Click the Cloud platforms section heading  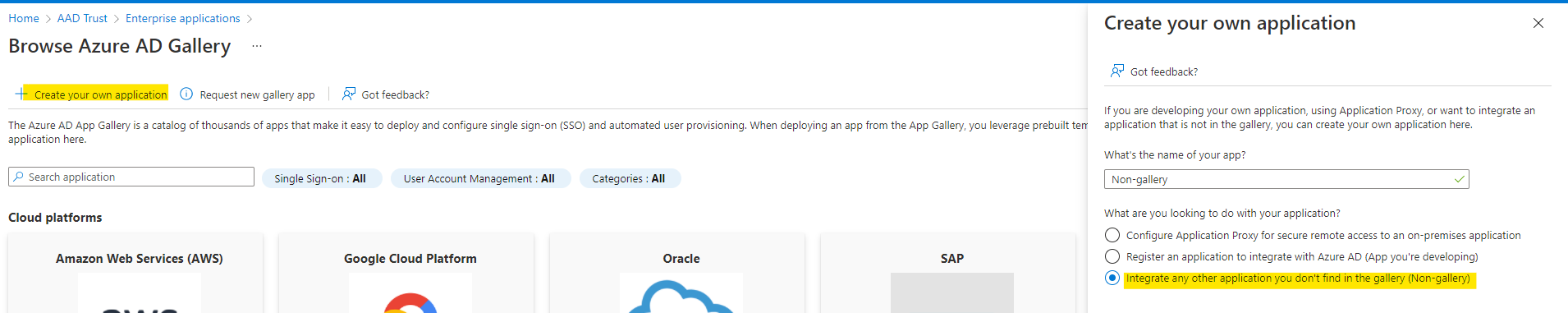pyautogui.click(x=55, y=217)
